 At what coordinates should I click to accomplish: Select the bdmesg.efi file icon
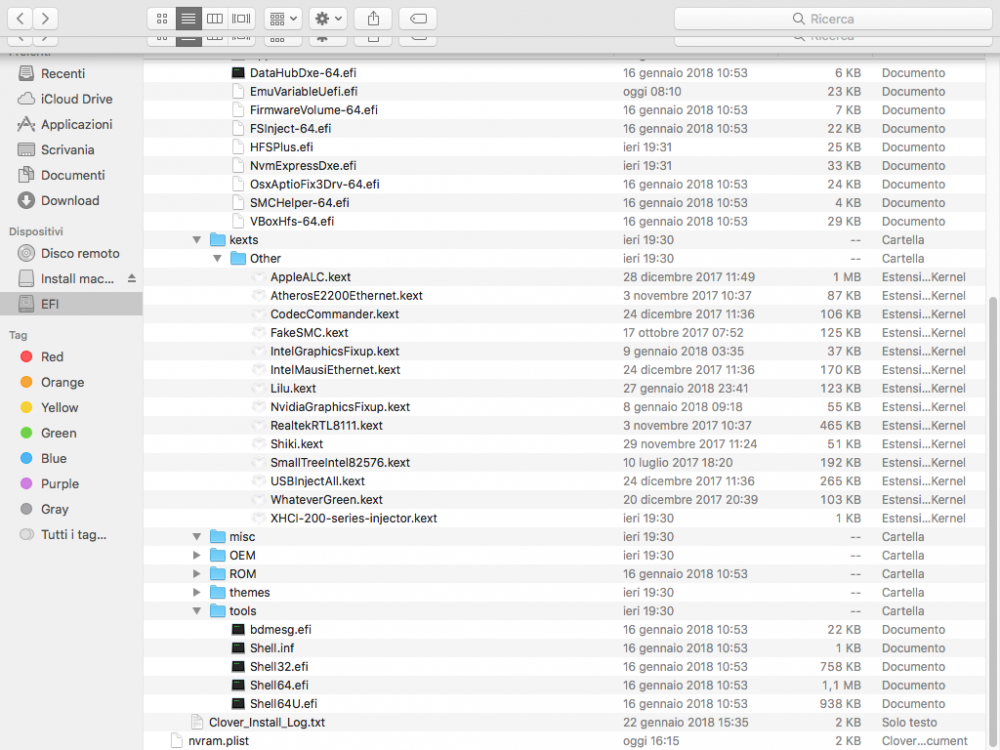point(238,629)
